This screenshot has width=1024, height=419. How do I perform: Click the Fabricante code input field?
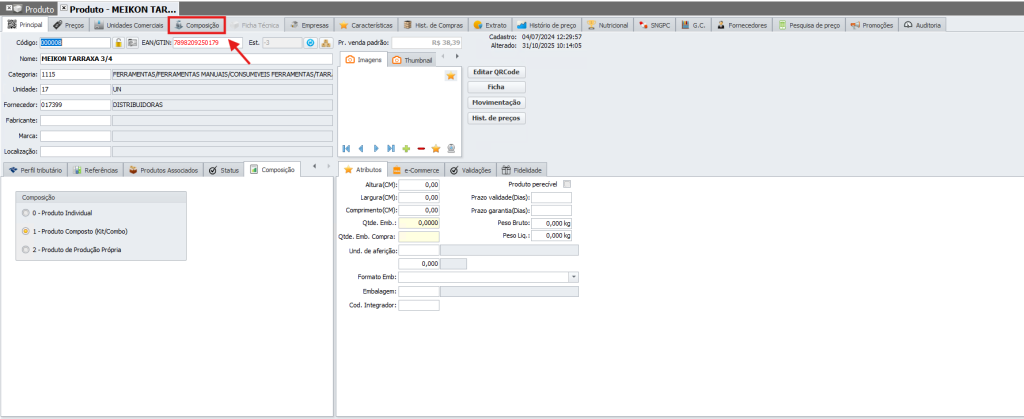pyautogui.click(x=75, y=120)
